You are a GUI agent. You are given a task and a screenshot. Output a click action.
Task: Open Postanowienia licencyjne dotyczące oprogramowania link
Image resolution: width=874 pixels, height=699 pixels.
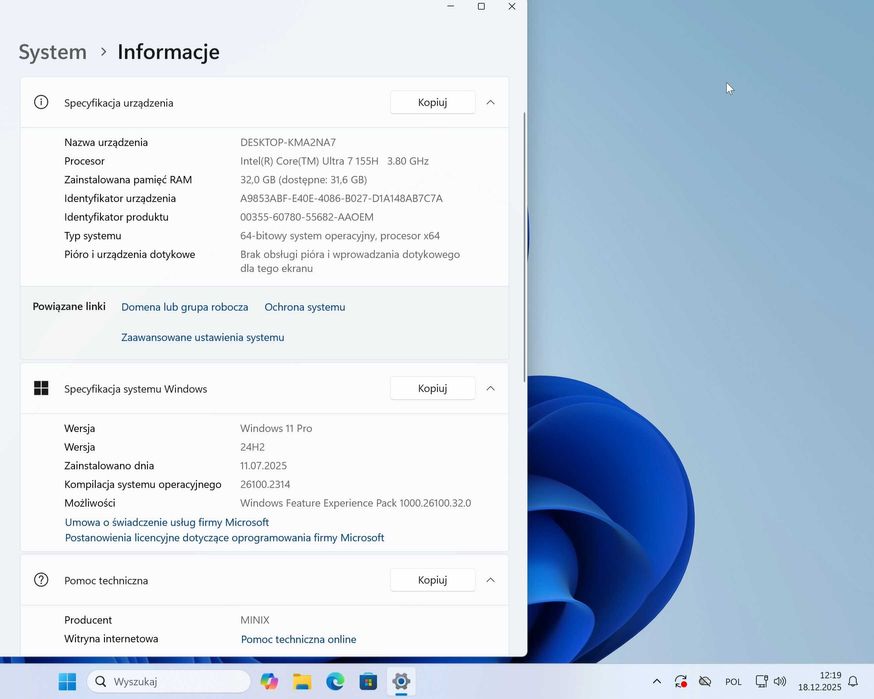point(225,538)
